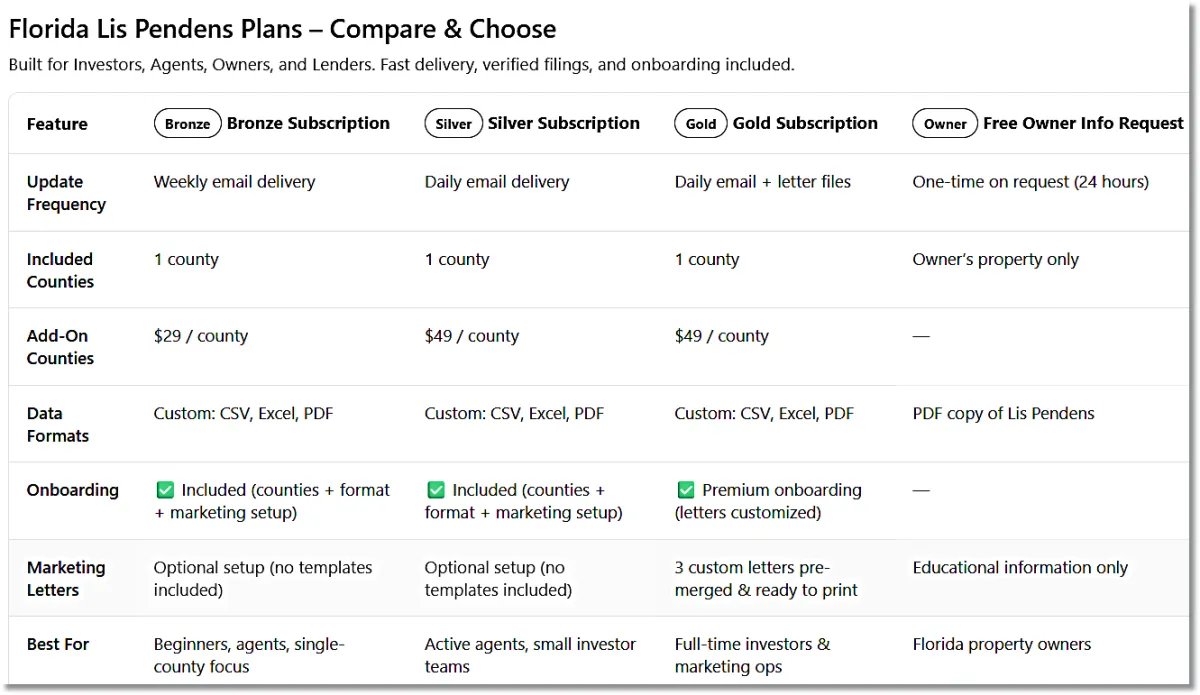The image size is (1200, 695).
Task: Click the Gold badge pill
Action: click(701, 124)
